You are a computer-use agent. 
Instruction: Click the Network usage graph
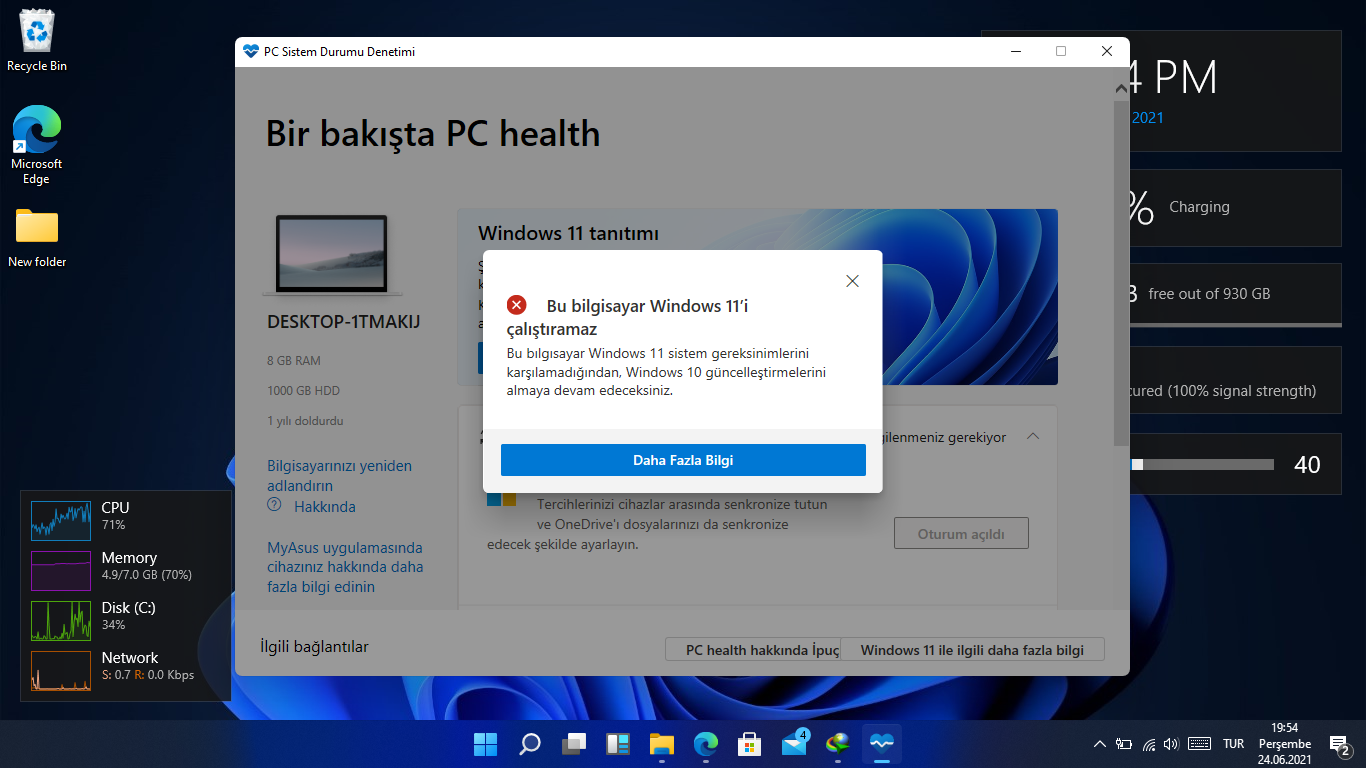[x=61, y=671]
